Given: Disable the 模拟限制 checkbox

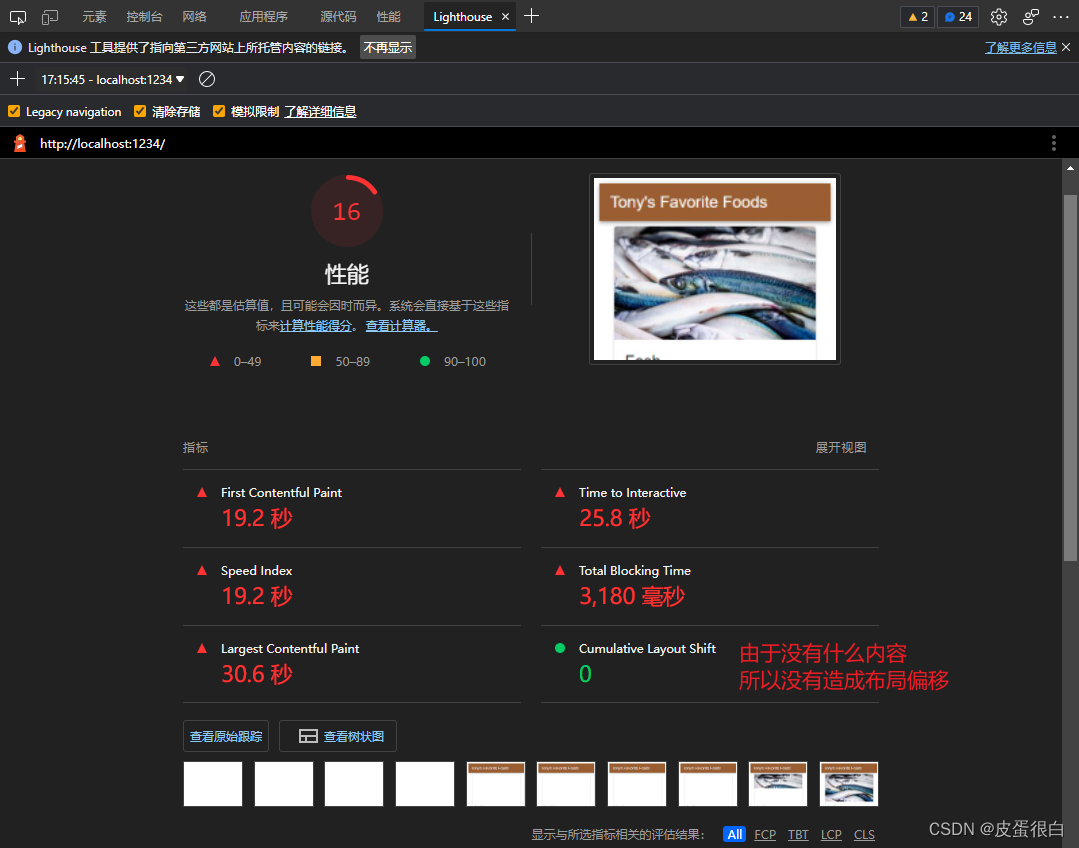Looking at the screenshot, I should coord(219,112).
